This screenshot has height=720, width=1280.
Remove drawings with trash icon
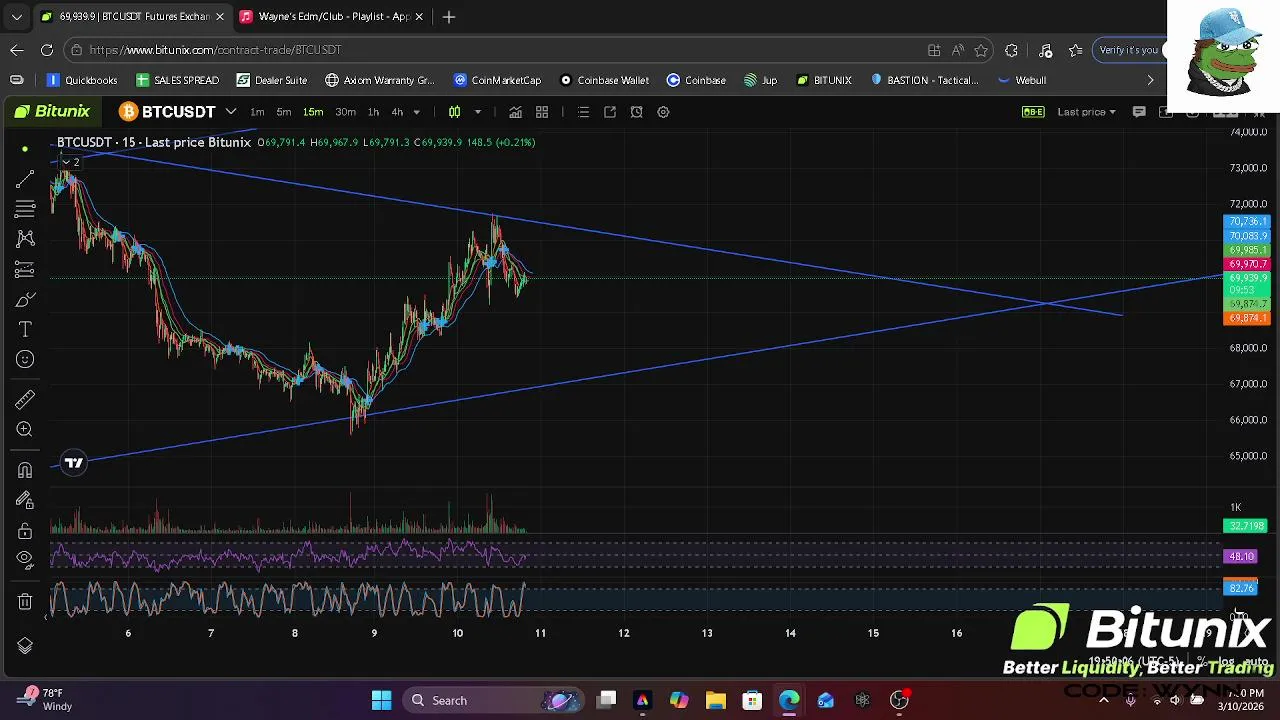coord(25,601)
